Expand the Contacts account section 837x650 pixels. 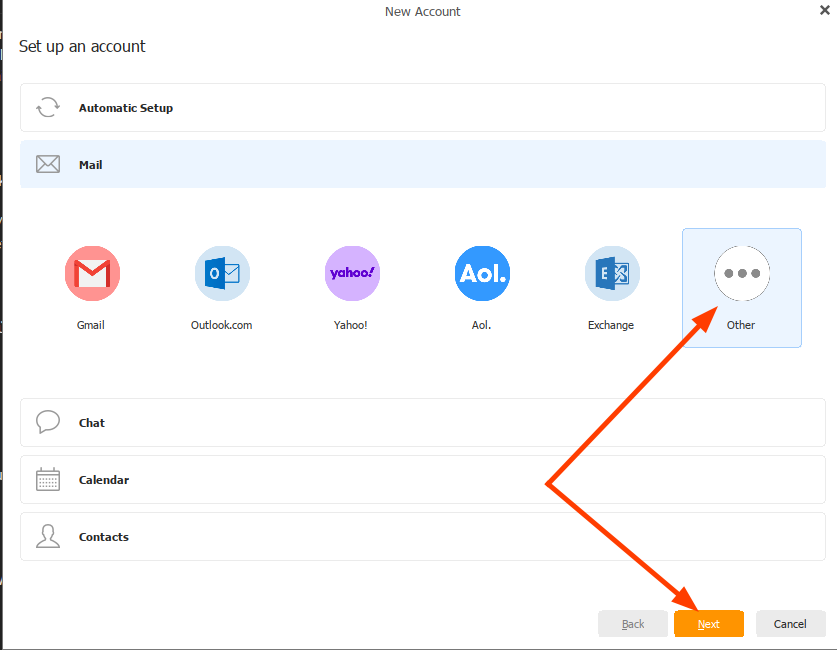(422, 537)
